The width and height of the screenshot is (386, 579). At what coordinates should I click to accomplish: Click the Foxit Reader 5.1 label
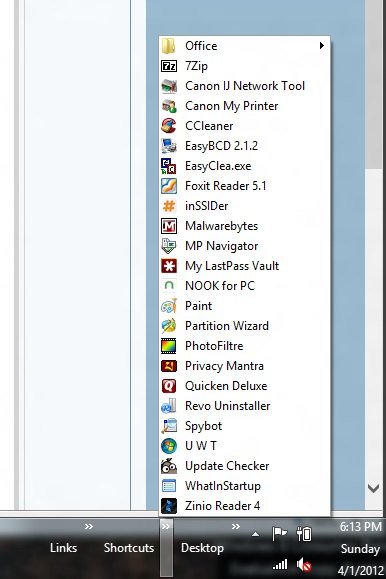[226, 186]
